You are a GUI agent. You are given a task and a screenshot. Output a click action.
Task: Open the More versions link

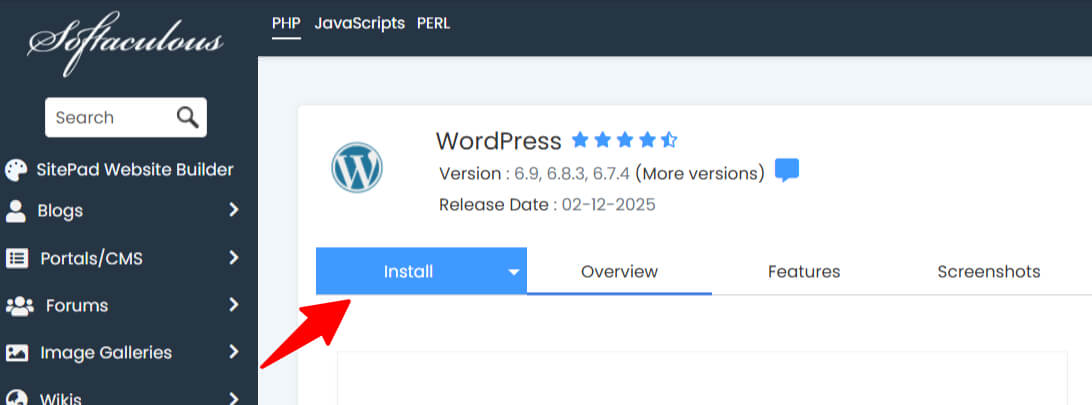tap(699, 173)
